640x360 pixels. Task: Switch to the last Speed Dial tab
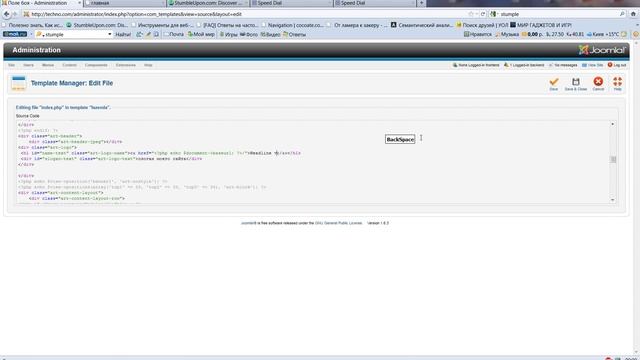[x=374, y=3]
